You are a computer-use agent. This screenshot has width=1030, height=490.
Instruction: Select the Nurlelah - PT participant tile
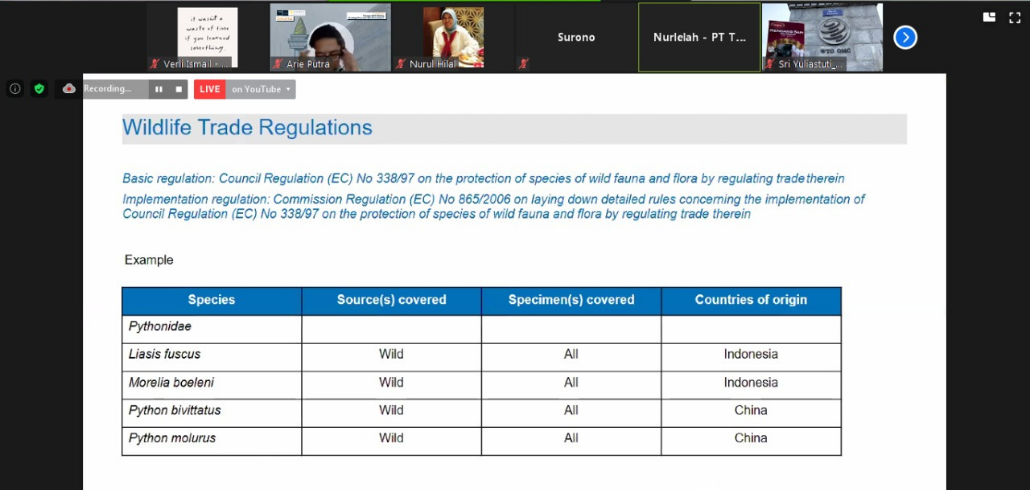pos(699,37)
